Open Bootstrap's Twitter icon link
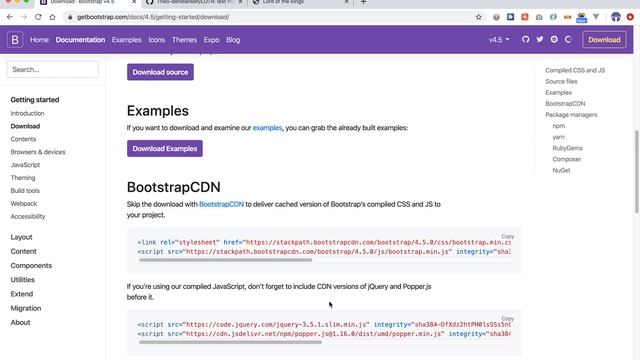Screen dimensions: 640x360 pos(540,40)
